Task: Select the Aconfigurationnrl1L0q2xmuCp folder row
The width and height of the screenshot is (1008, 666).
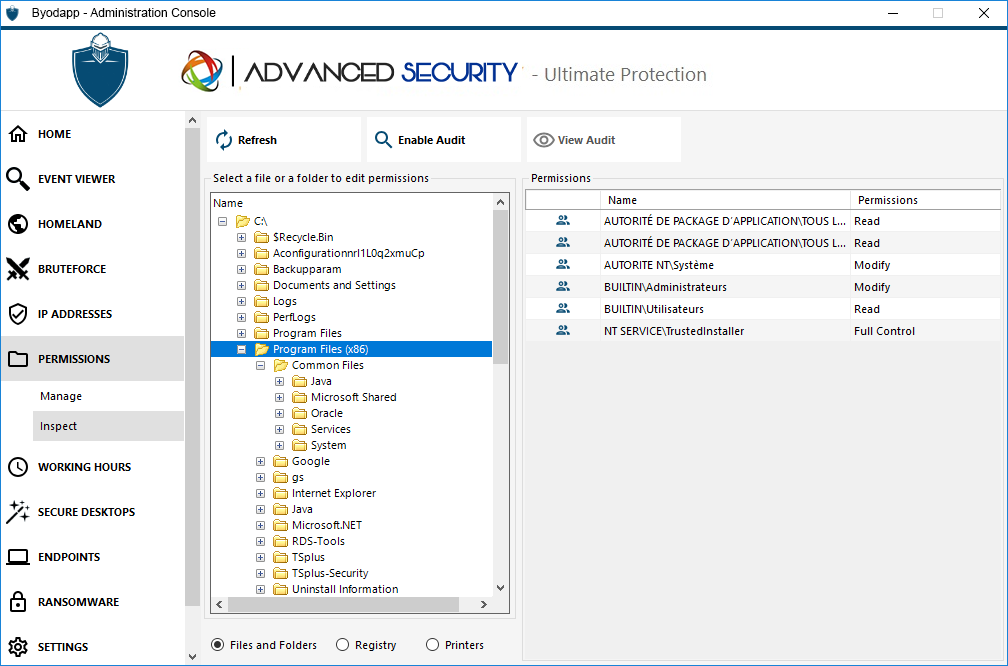Action: (x=348, y=253)
